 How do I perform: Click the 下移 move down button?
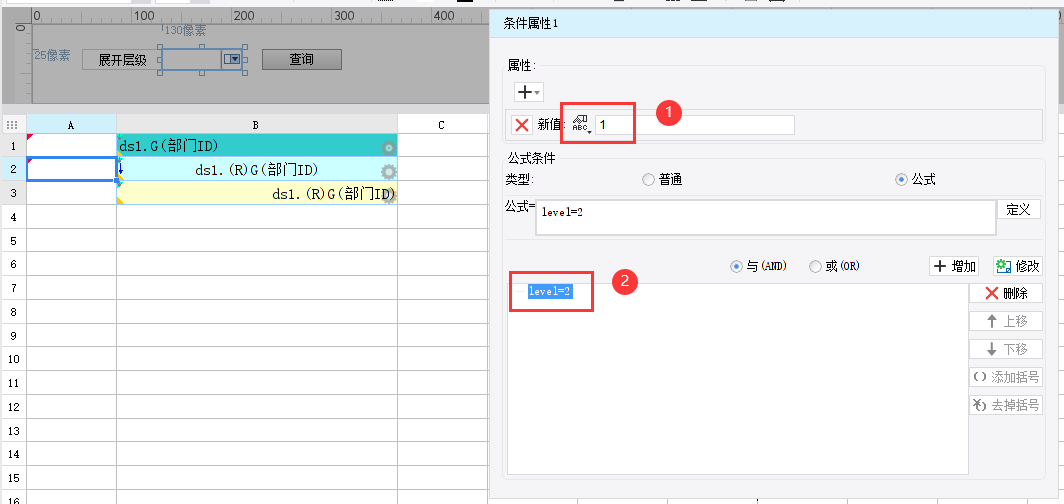tap(1005, 349)
